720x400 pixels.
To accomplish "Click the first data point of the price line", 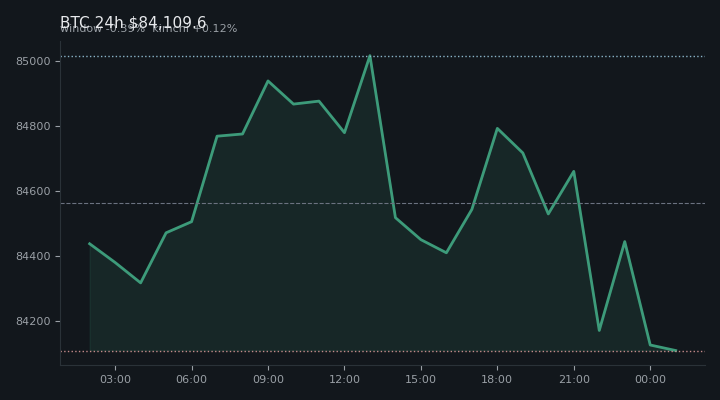I will pos(90,243).
